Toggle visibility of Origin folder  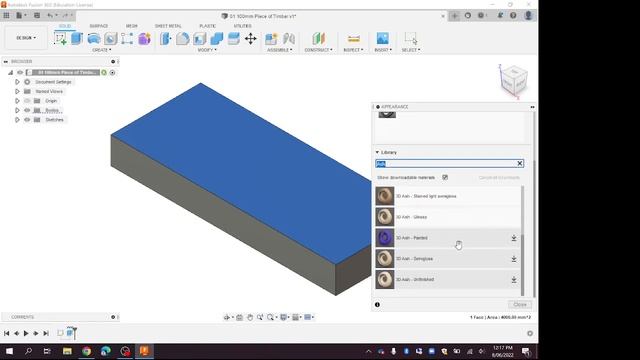tap(27, 101)
